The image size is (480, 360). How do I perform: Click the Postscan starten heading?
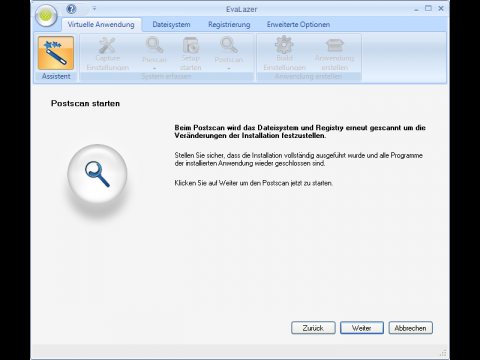point(85,103)
